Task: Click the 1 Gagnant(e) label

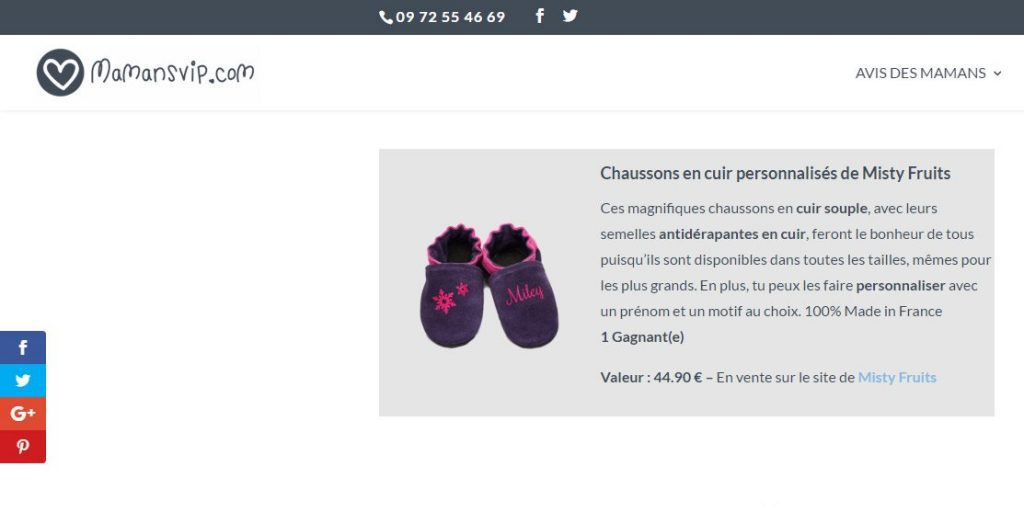Action: pyautogui.click(x=642, y=337)
